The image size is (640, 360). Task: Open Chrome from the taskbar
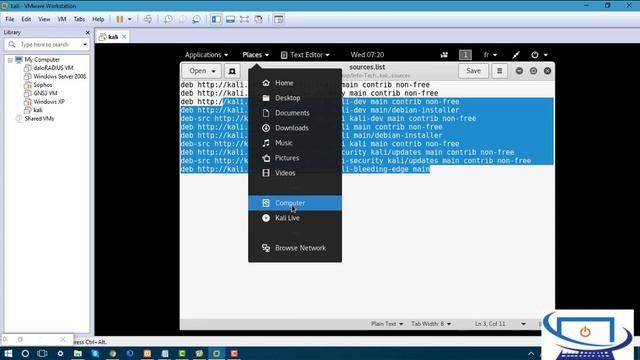click(x=113, y=353)
